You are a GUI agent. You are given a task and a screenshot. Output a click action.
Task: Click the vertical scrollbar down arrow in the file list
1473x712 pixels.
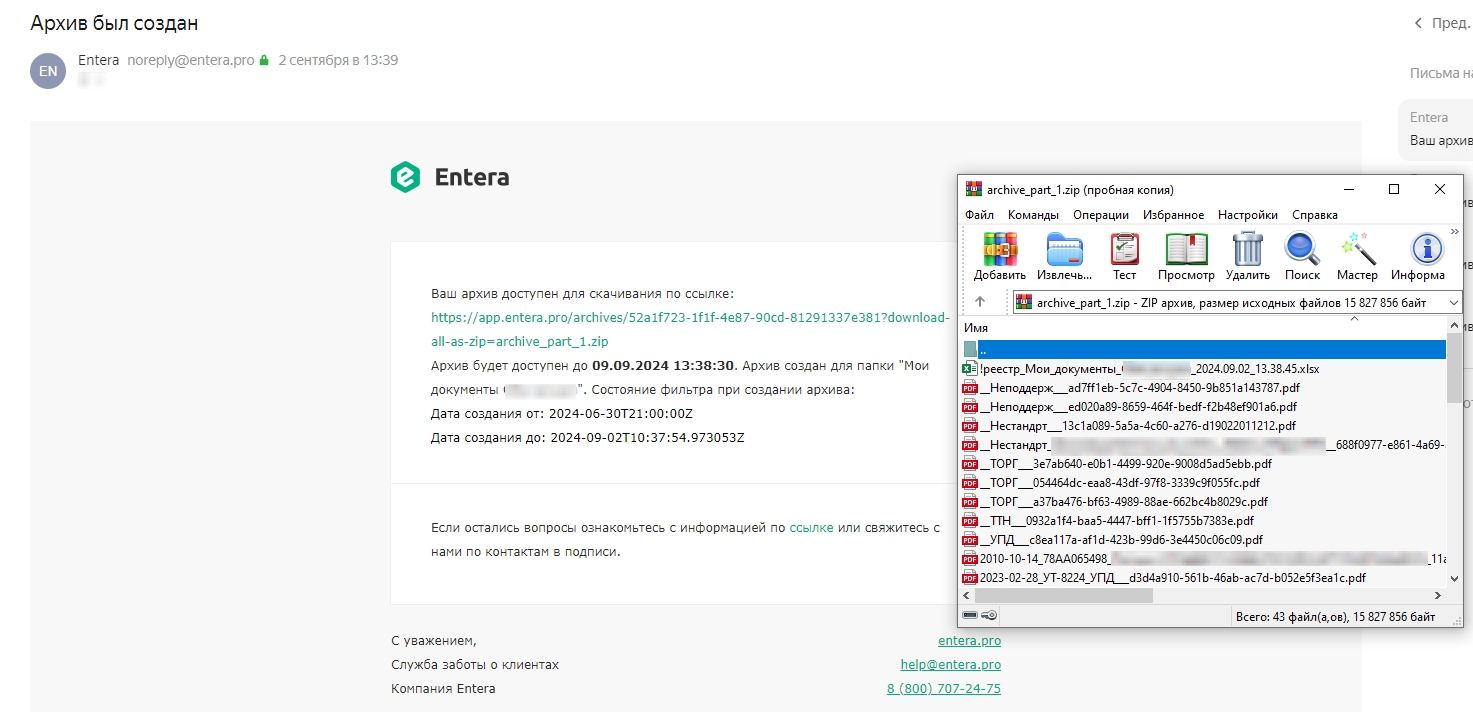pos(1454,578)
